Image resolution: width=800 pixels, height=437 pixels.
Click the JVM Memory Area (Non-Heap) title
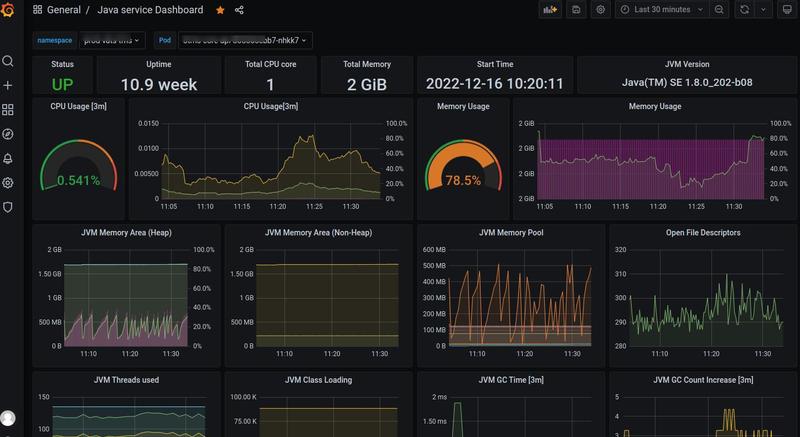(x=318, y=233)
